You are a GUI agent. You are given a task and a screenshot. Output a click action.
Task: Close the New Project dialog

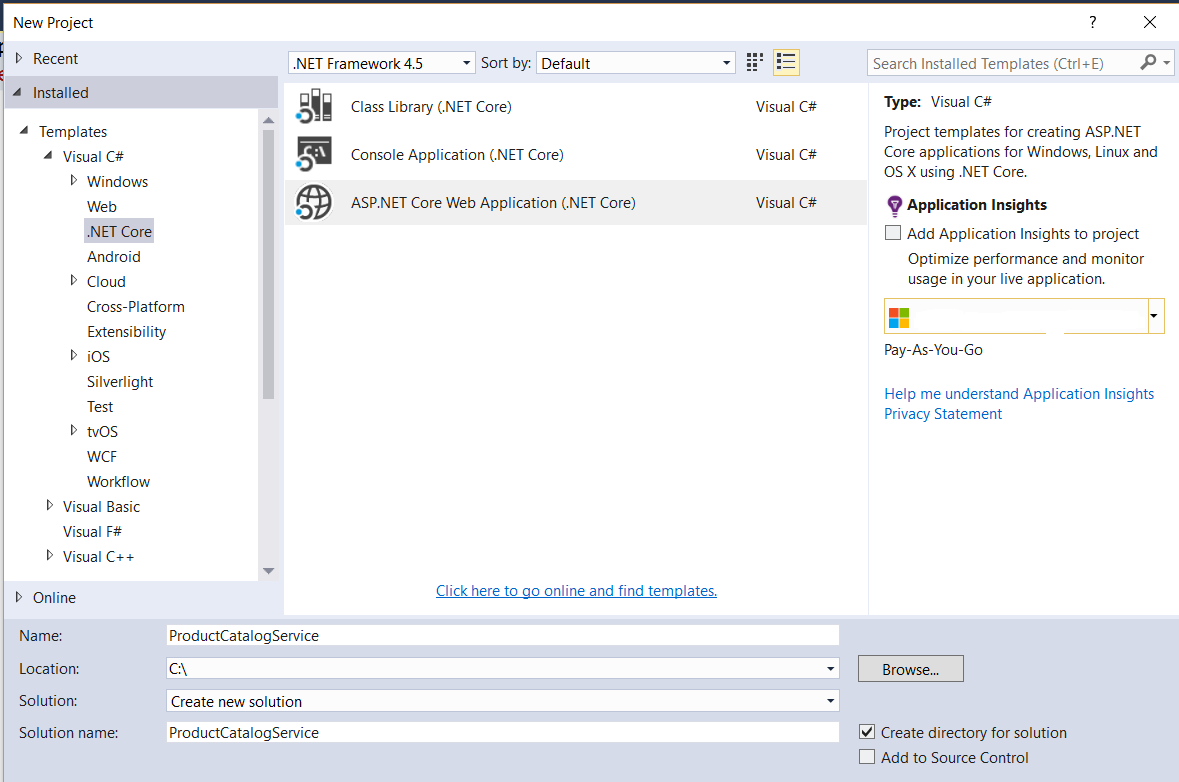1150,23
